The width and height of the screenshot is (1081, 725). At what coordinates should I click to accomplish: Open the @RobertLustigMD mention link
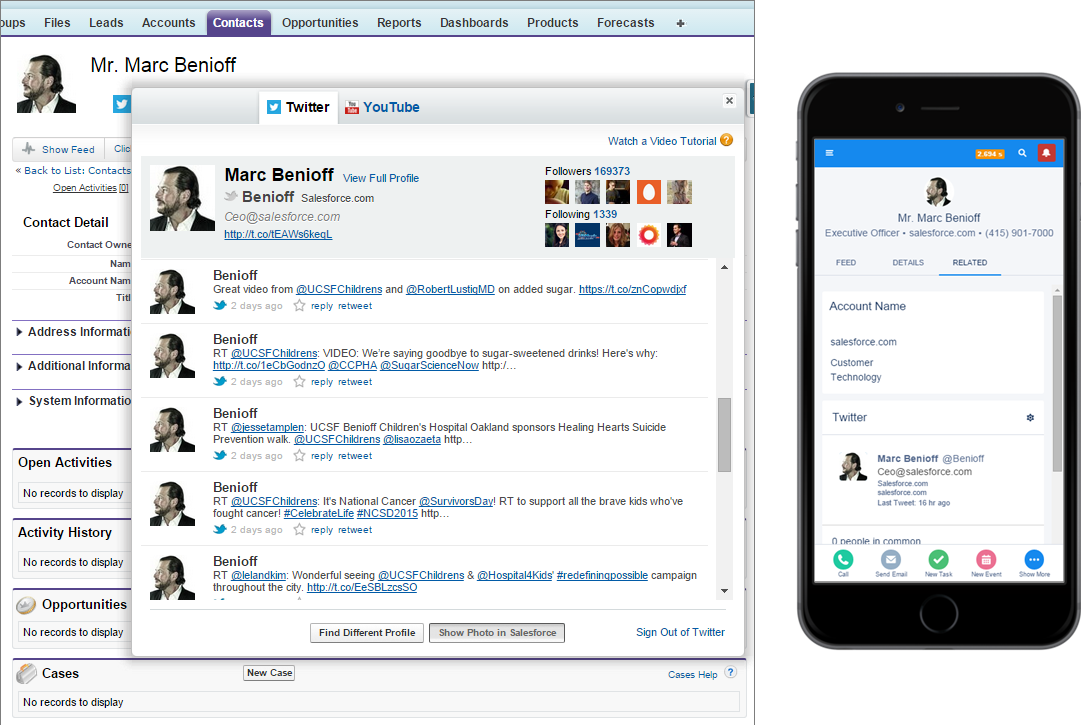point(450,289)
